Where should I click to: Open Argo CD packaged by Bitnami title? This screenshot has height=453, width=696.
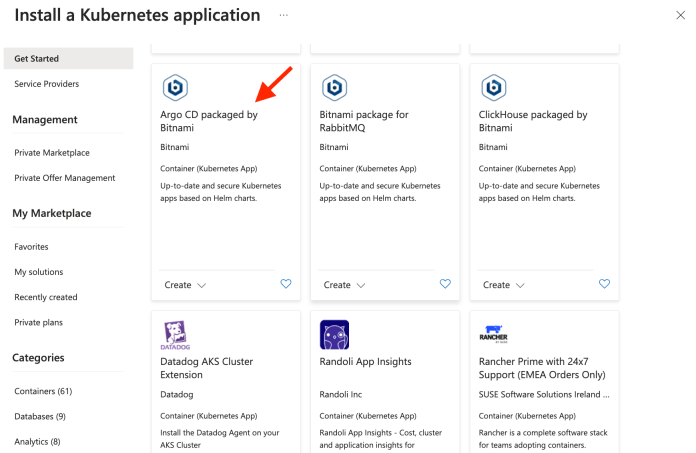pos(209,121)
